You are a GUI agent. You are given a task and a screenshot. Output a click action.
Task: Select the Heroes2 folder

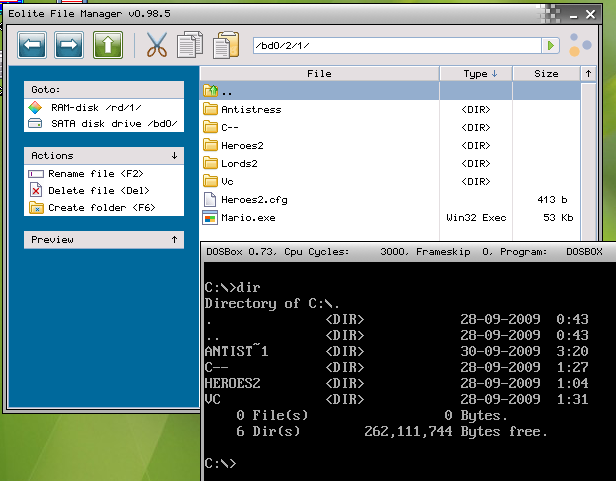point(241,145)
